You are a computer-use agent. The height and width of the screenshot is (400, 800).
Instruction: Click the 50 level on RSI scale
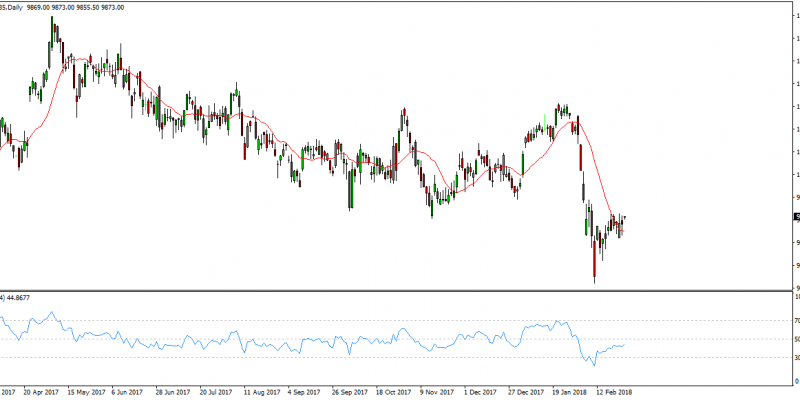pos(796,339)
